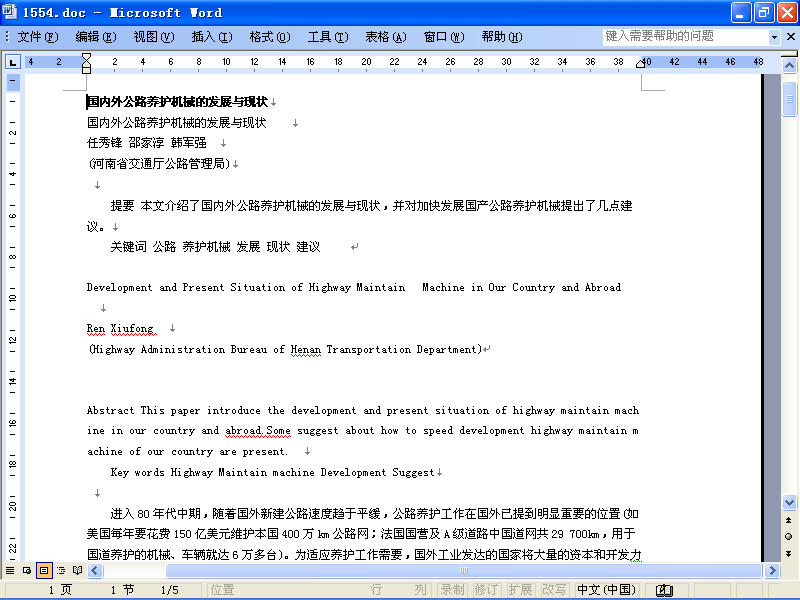Open the 帮助(H) menu
Screen dimensions: 800x600
[x=502, y=37]
